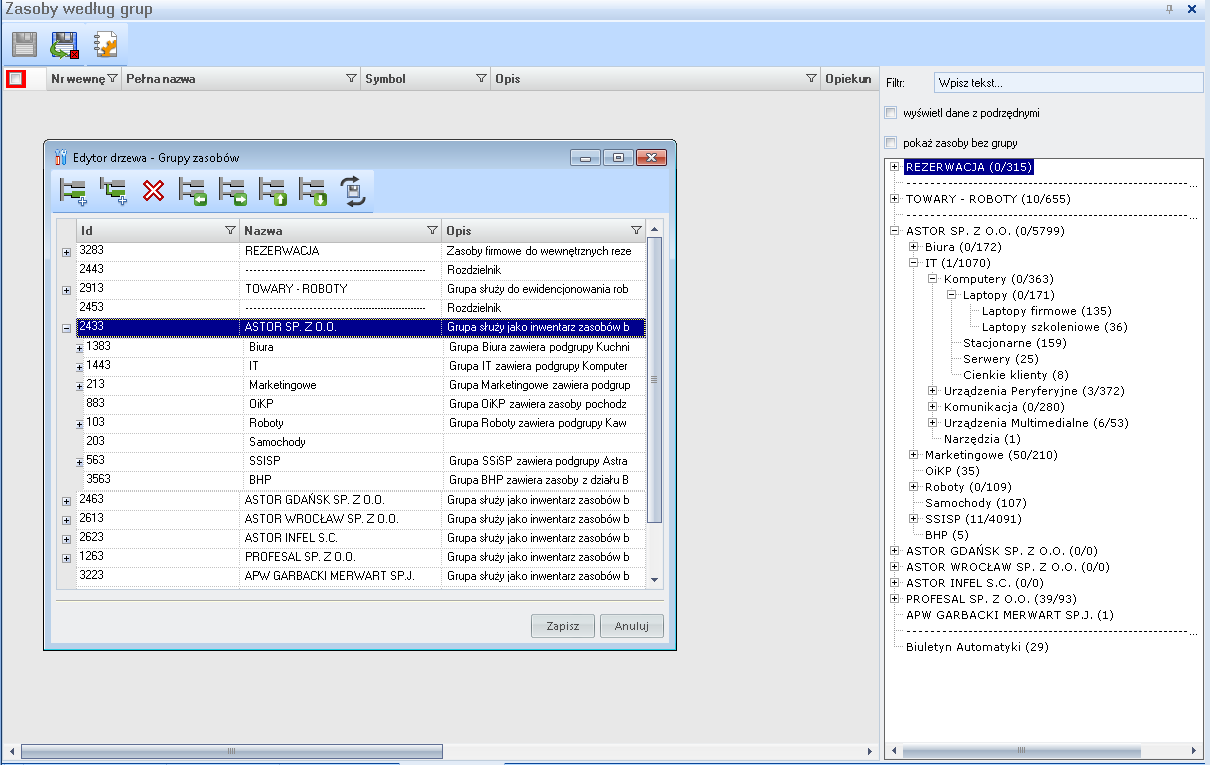Image resolution: width=1210 pixels, height=765 pixels.
Task: Open filter on Pełna nazwa column
Action: click(x=351, y=79)
